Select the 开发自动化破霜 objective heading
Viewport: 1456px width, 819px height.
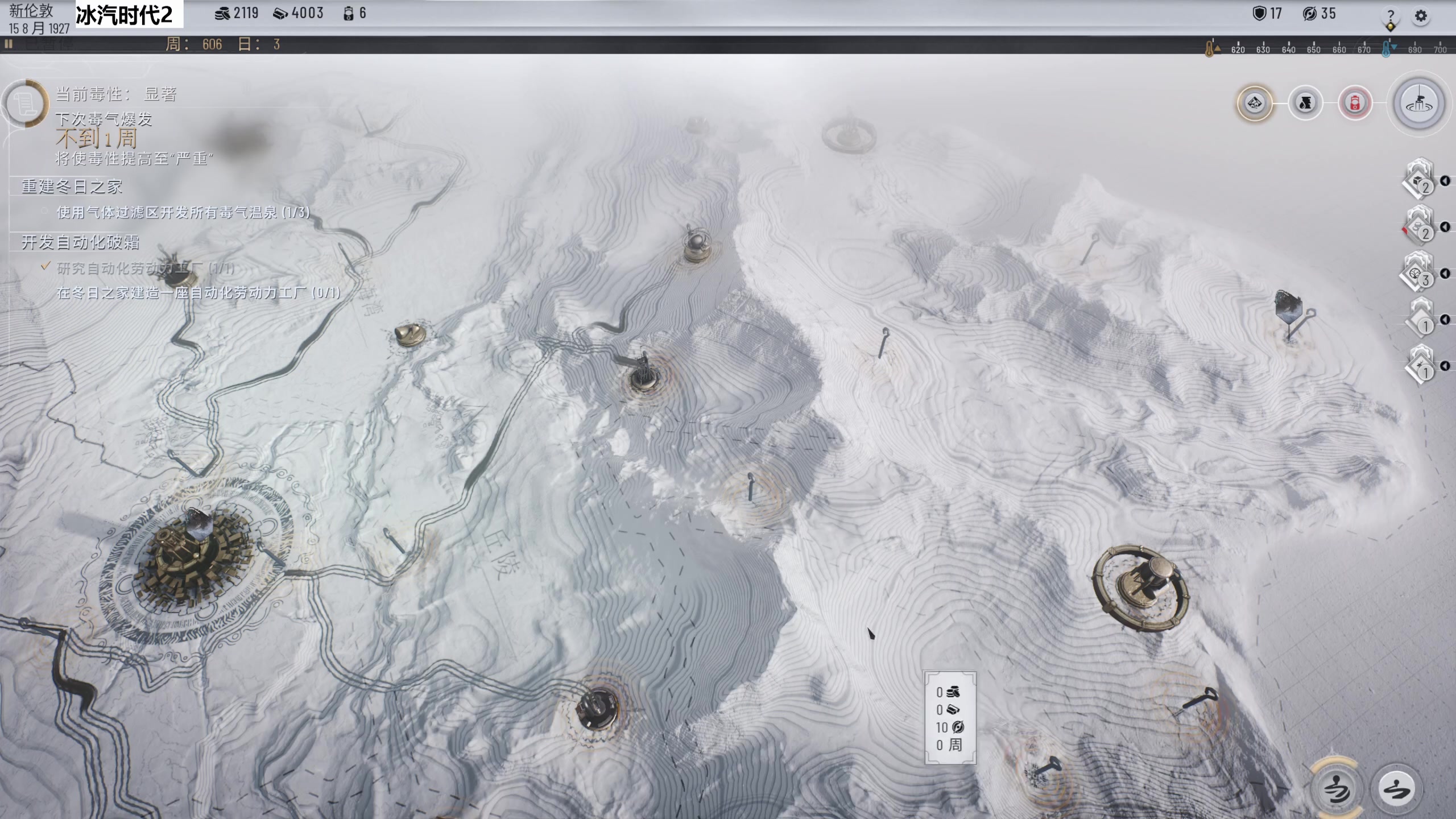(80, 242)
